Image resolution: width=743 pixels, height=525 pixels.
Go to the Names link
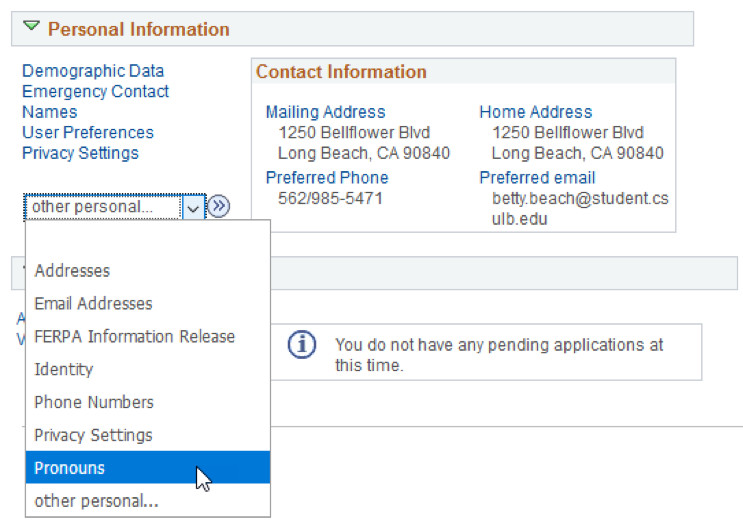pos(49,112)
